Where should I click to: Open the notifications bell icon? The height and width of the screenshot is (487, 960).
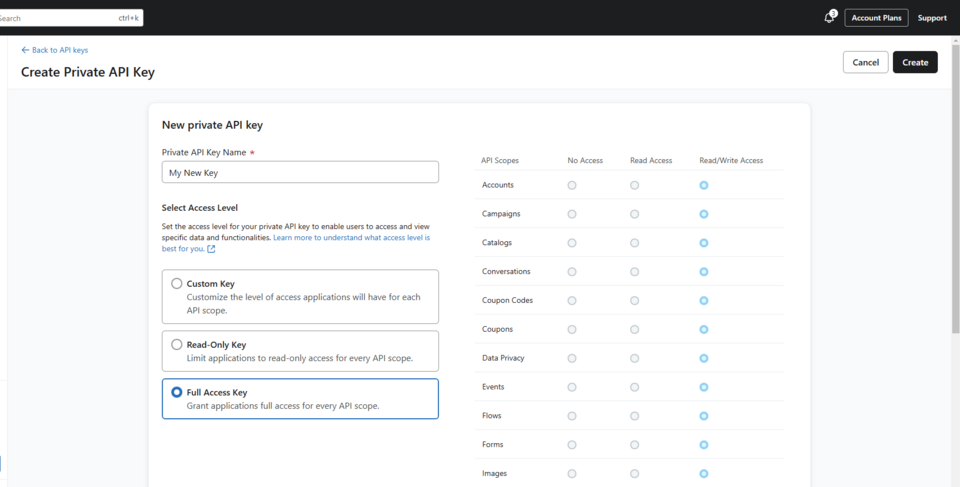829,17
